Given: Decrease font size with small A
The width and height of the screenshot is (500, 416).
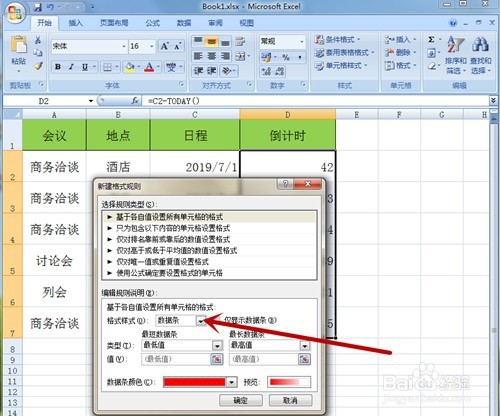Looking at the screenshot, I should 177,46.
